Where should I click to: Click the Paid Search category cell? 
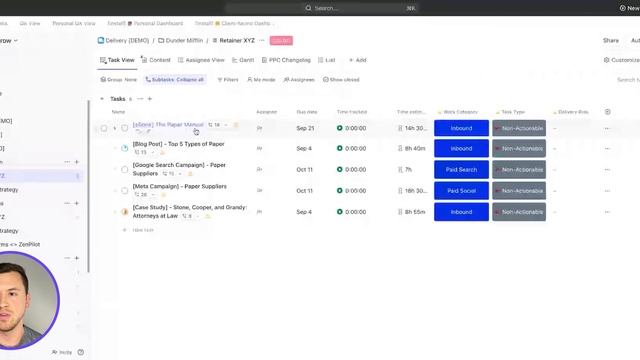click(x=461, y=169)
